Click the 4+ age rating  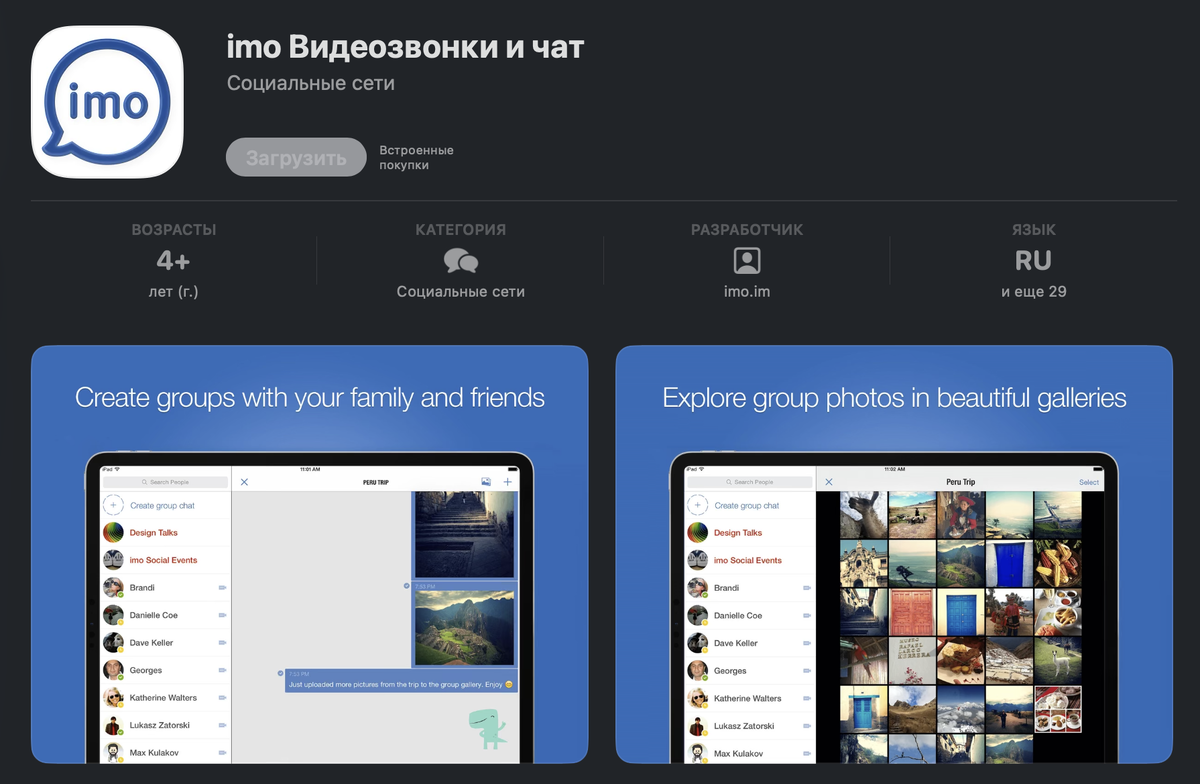coord(173,261)
